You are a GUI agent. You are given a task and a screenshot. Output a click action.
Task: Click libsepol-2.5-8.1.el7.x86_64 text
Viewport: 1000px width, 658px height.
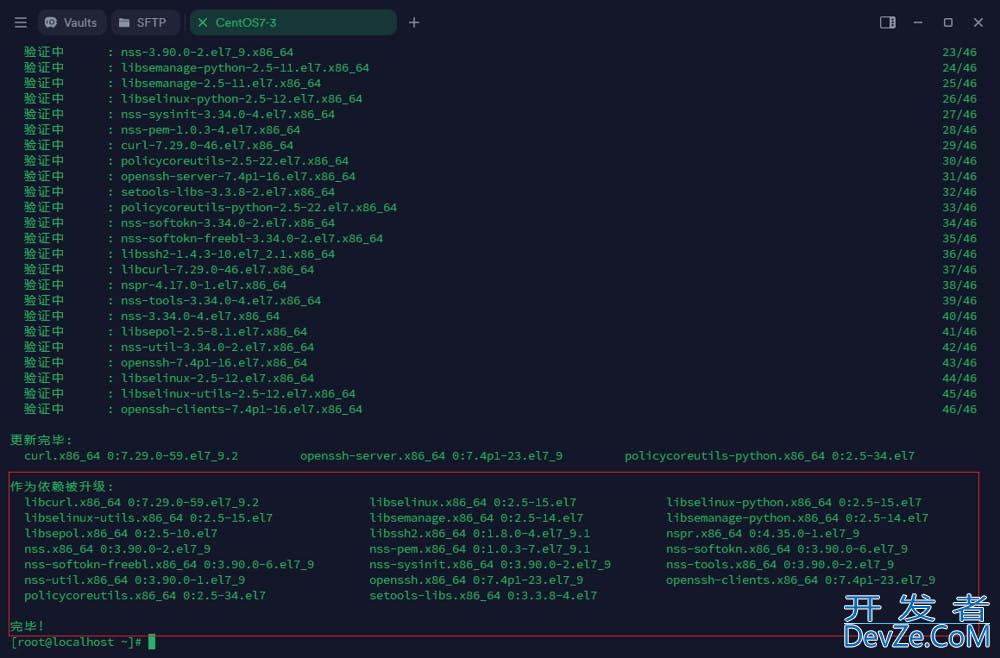(x=214, y=332)
